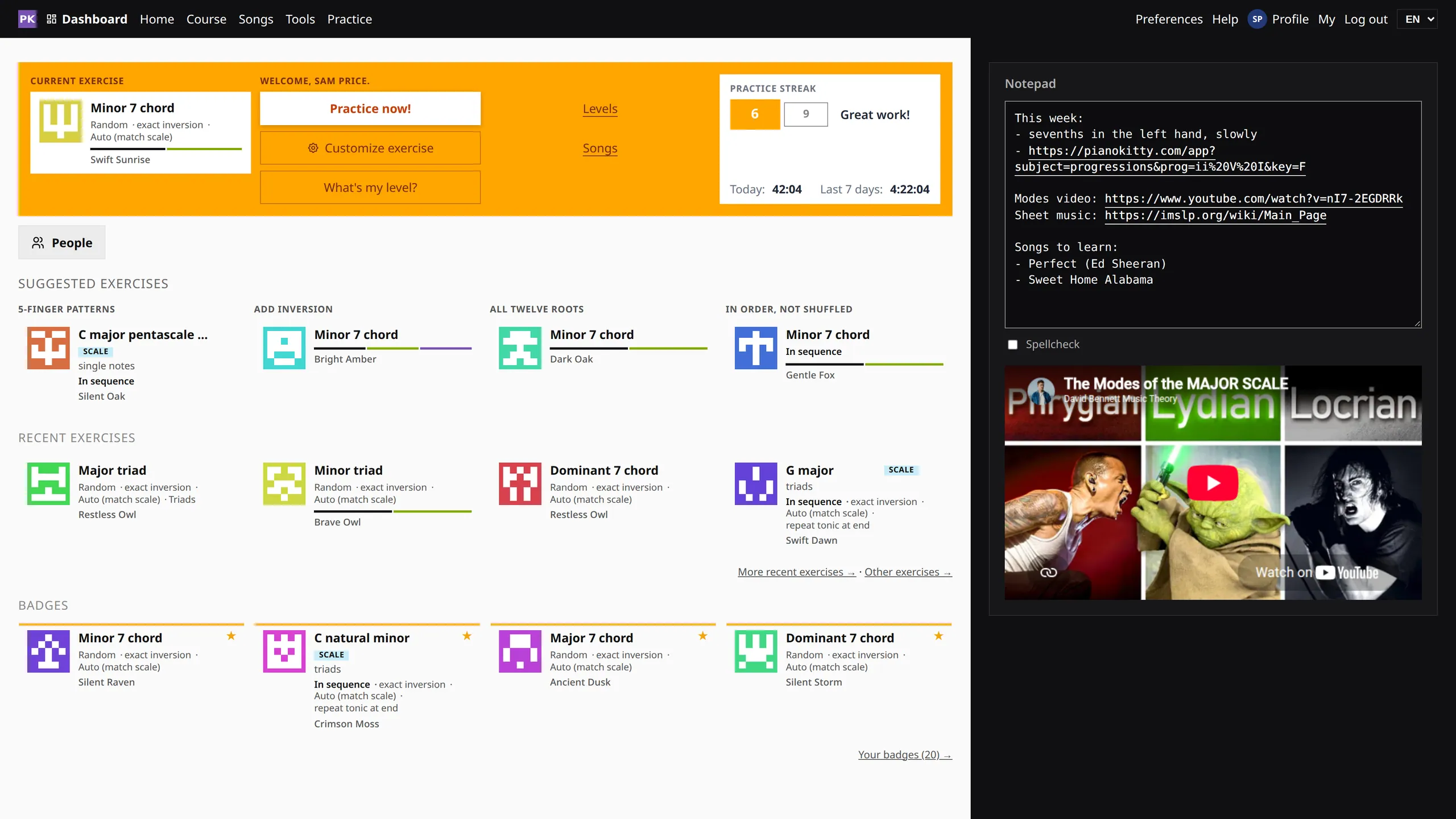This screenshot has width=1456, height=819.
Task: Select the Dark Oak Minor 7 chord icon
Action: click(520, 348)
